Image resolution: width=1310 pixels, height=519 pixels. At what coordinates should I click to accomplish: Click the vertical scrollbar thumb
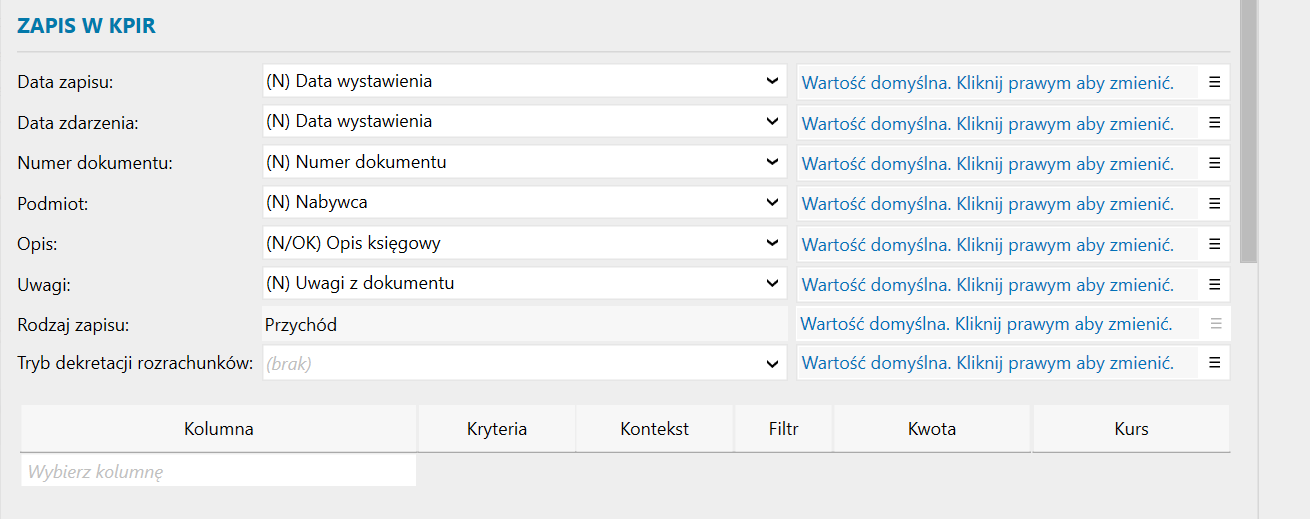(1248, 130)
